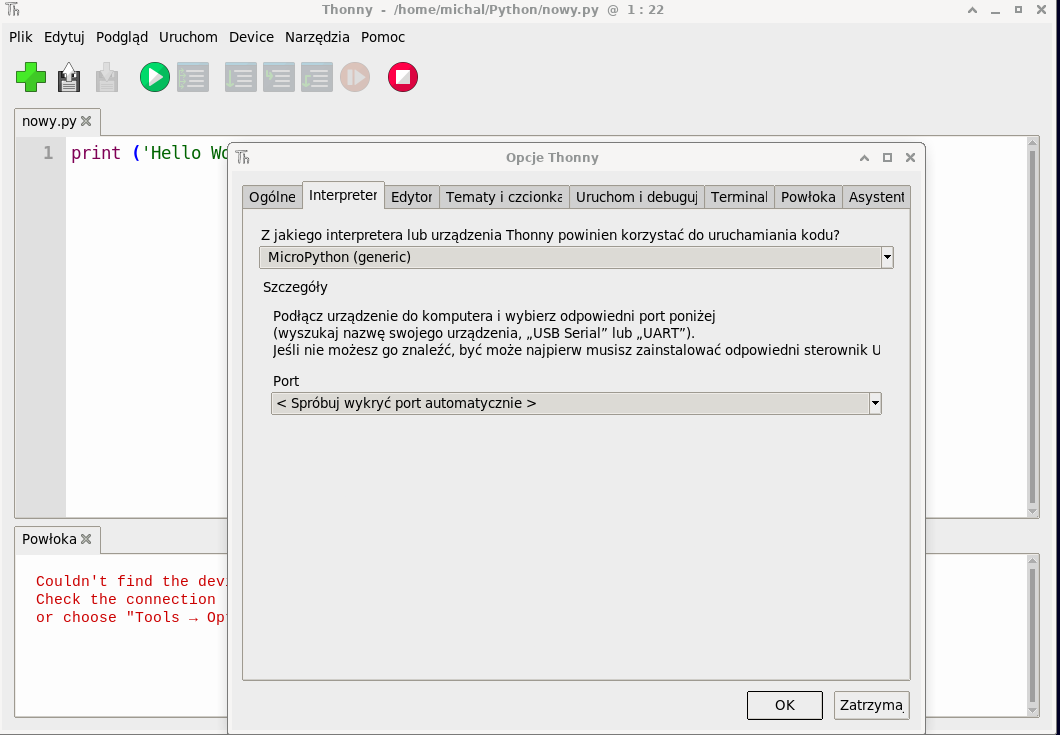Viewport: 1060px width, 735px height.
Task: Click "Check the connection" shell line
Action: [126, 600]
